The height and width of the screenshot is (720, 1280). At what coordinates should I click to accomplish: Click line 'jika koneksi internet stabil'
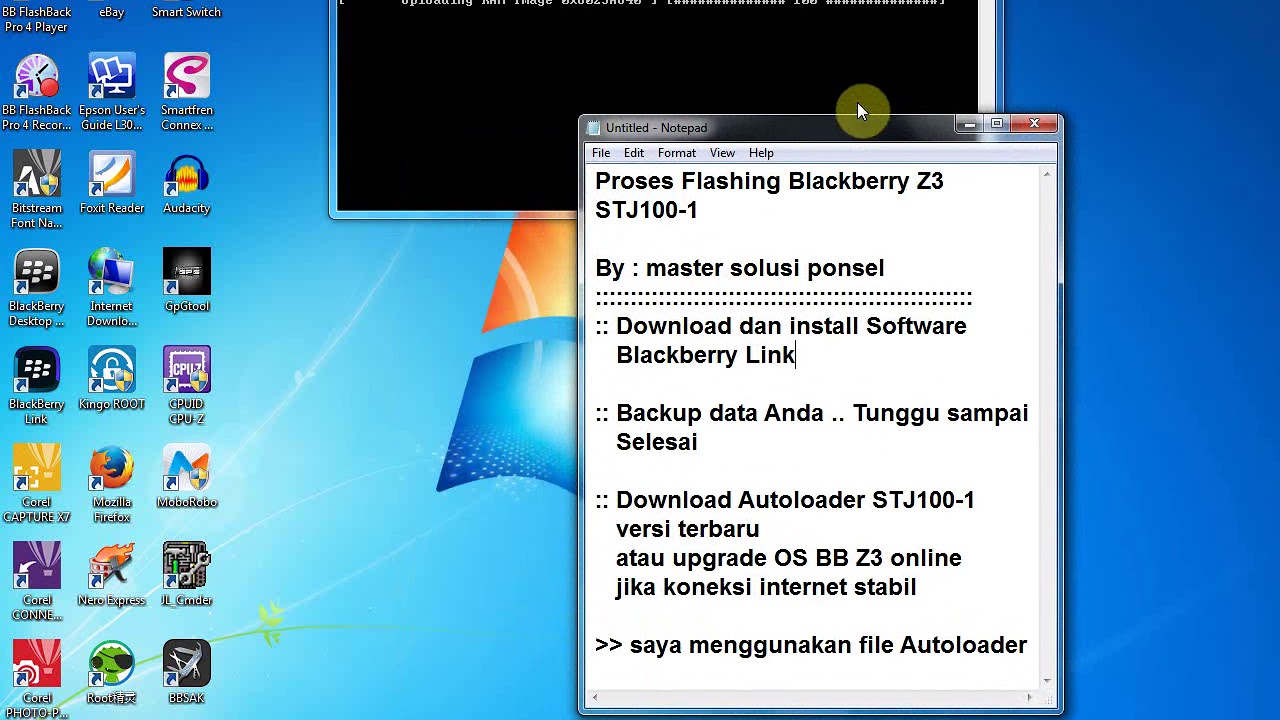(766, 587)
